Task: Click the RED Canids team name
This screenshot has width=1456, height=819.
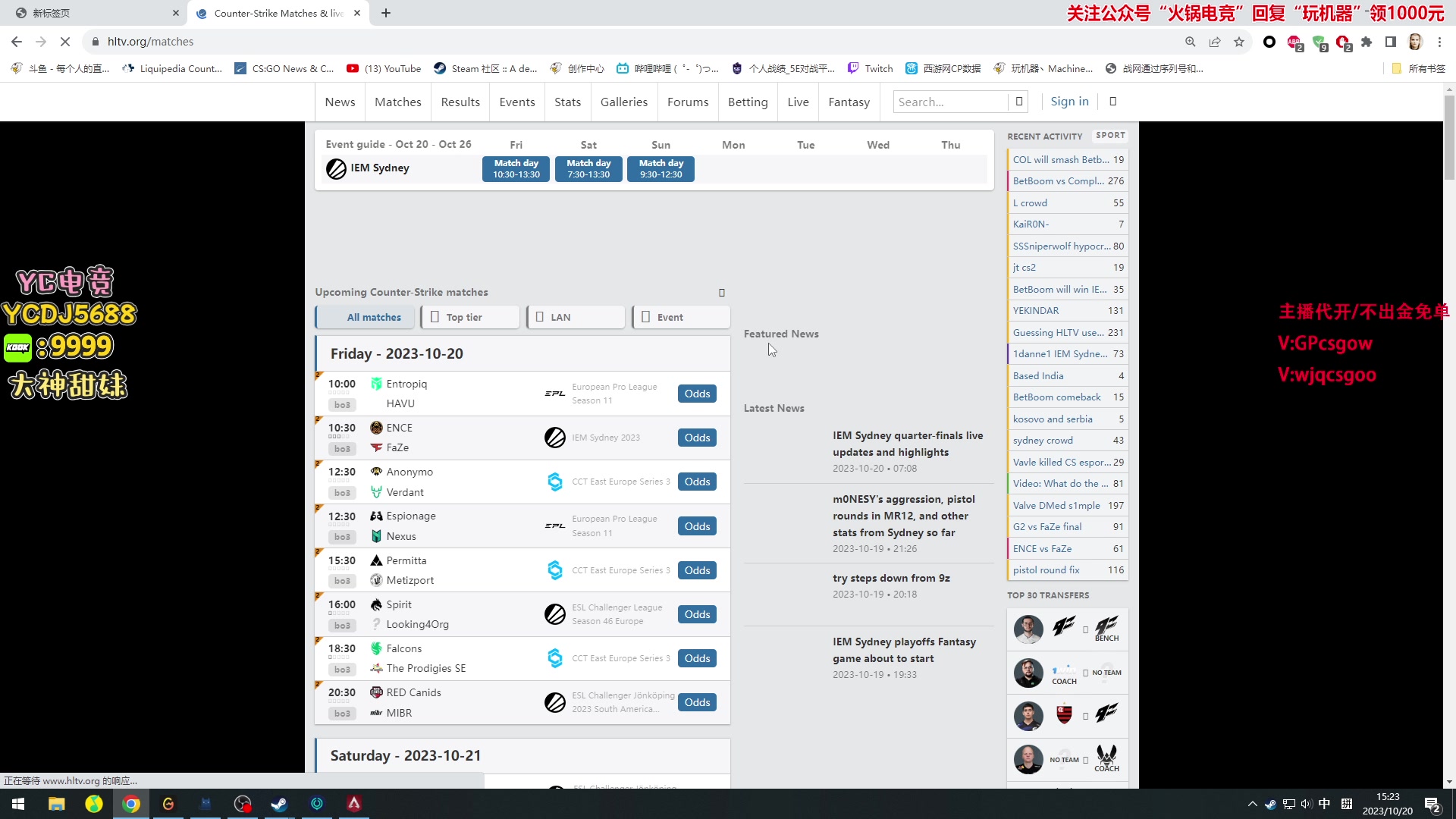Action: [x=413, y=692]
